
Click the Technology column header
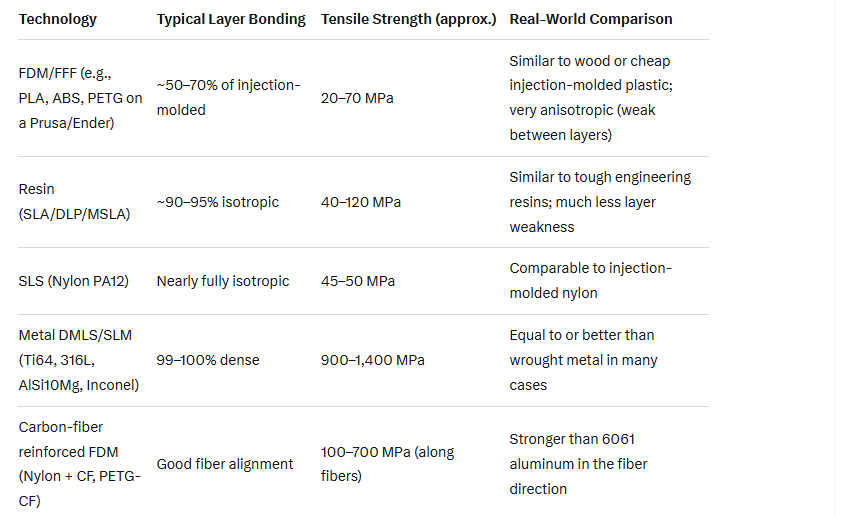58,19
